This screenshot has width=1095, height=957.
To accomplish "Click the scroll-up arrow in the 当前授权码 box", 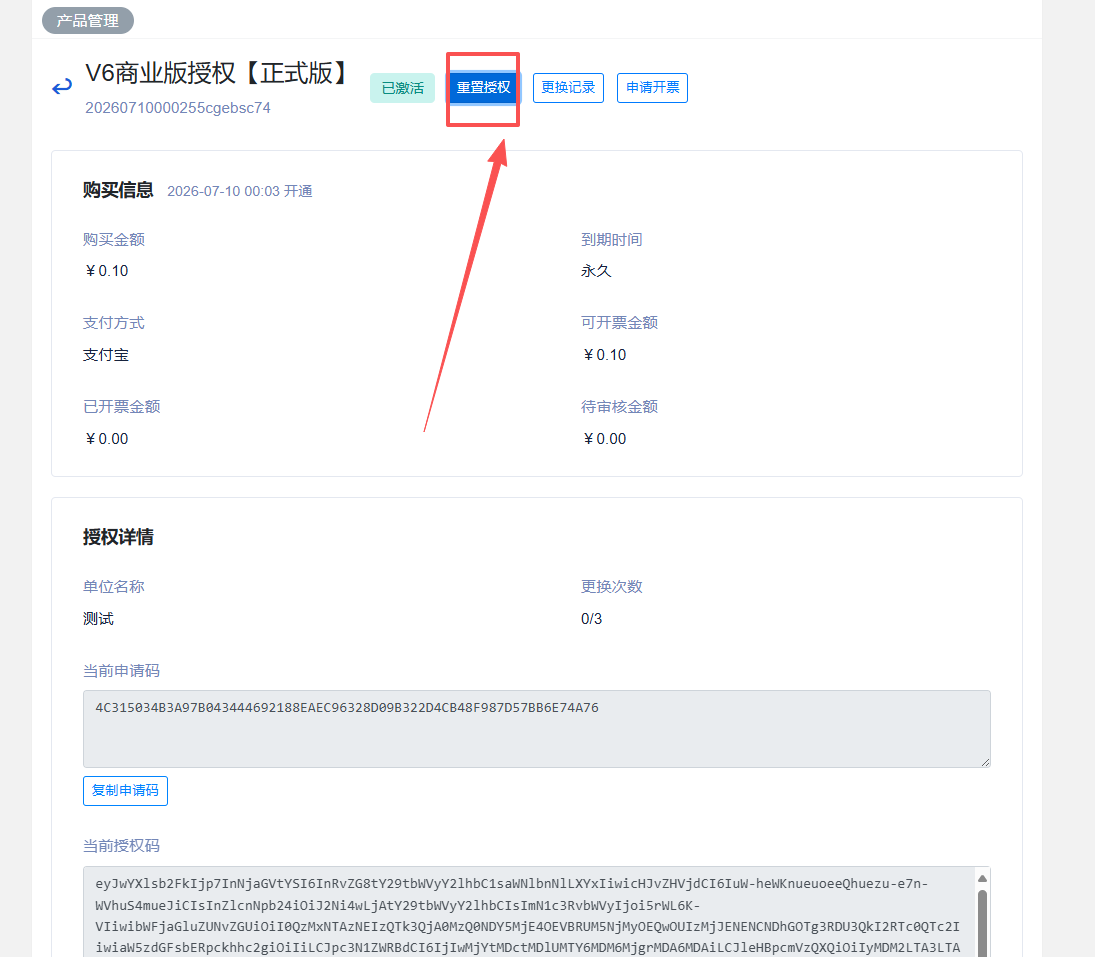I will [982, 878].
